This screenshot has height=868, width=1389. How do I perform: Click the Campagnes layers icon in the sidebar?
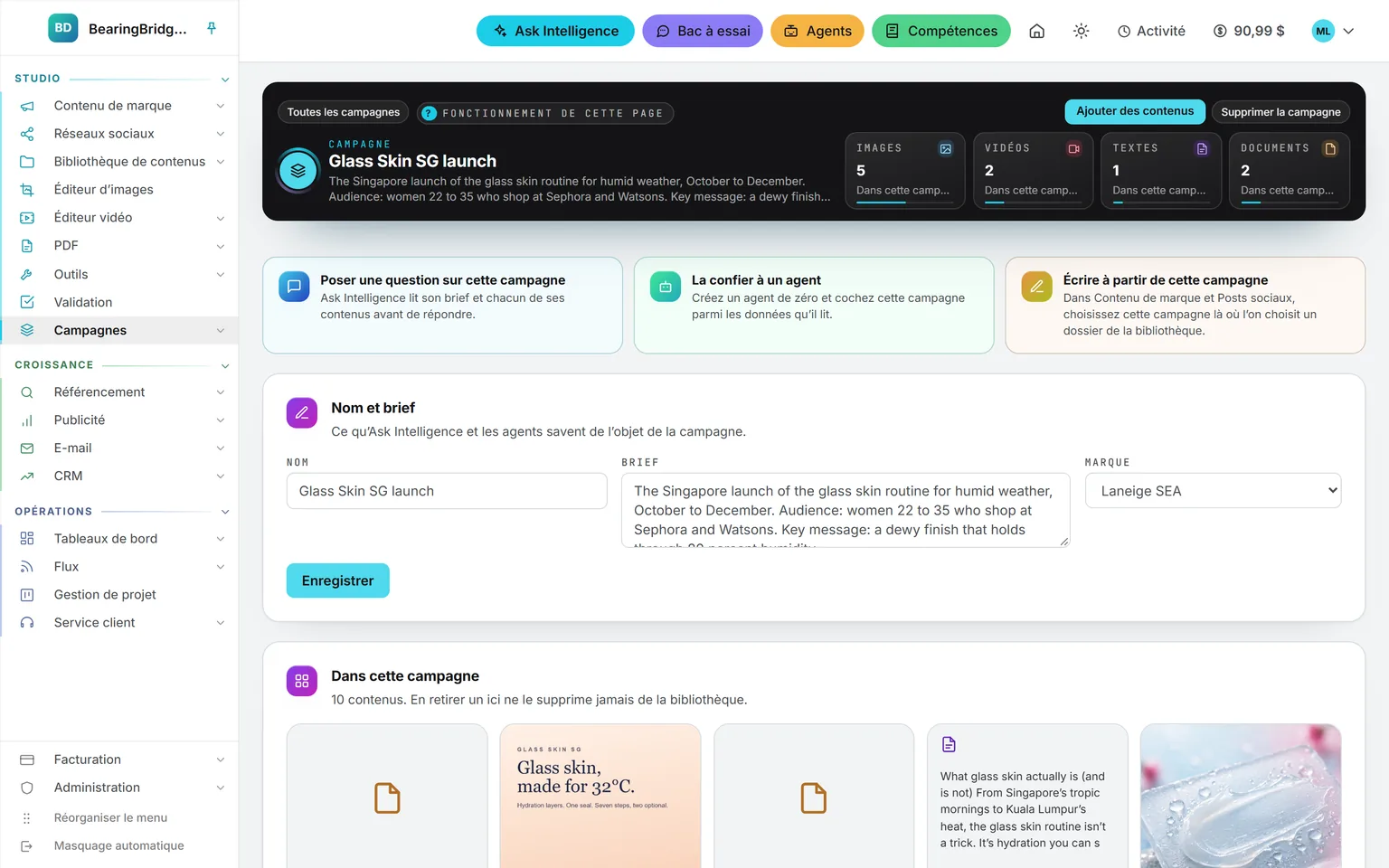click(27, 330)
